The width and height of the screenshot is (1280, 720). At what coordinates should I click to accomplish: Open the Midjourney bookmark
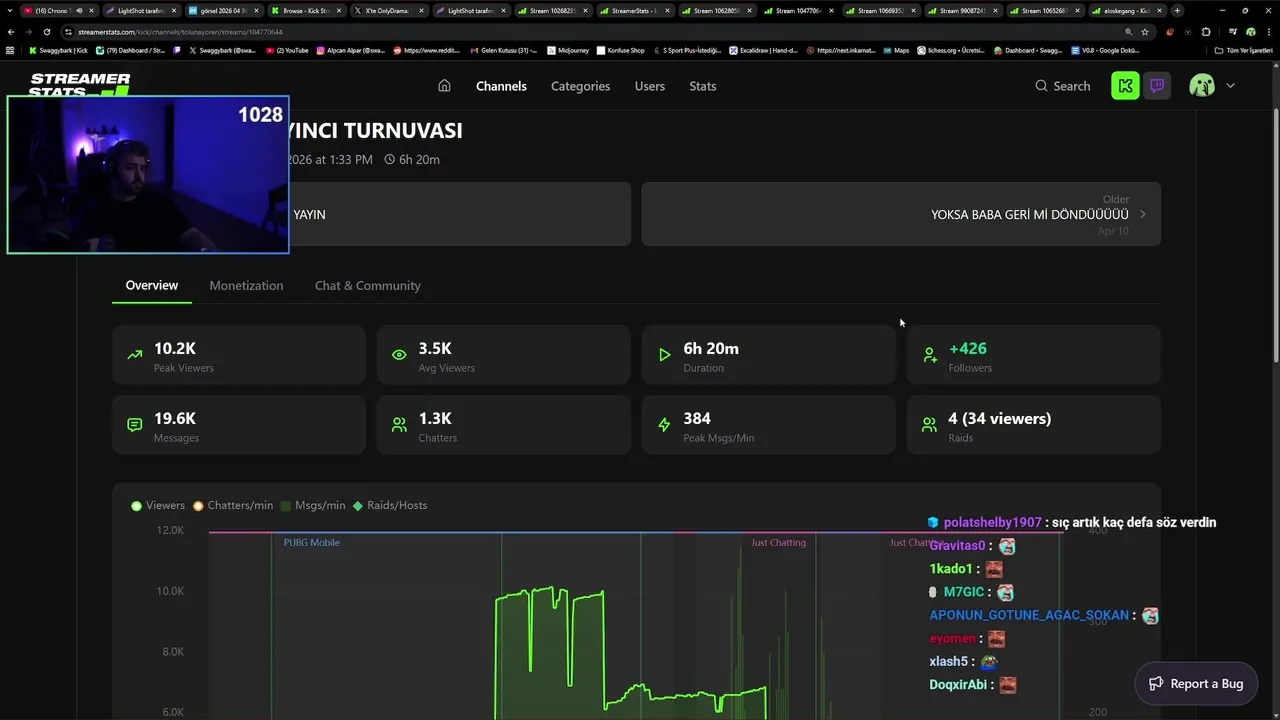[x=568, y=50]
